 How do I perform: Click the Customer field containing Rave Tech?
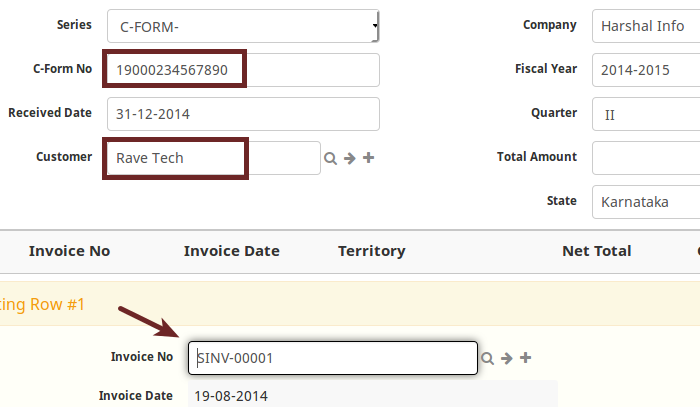tap(212, 158)
